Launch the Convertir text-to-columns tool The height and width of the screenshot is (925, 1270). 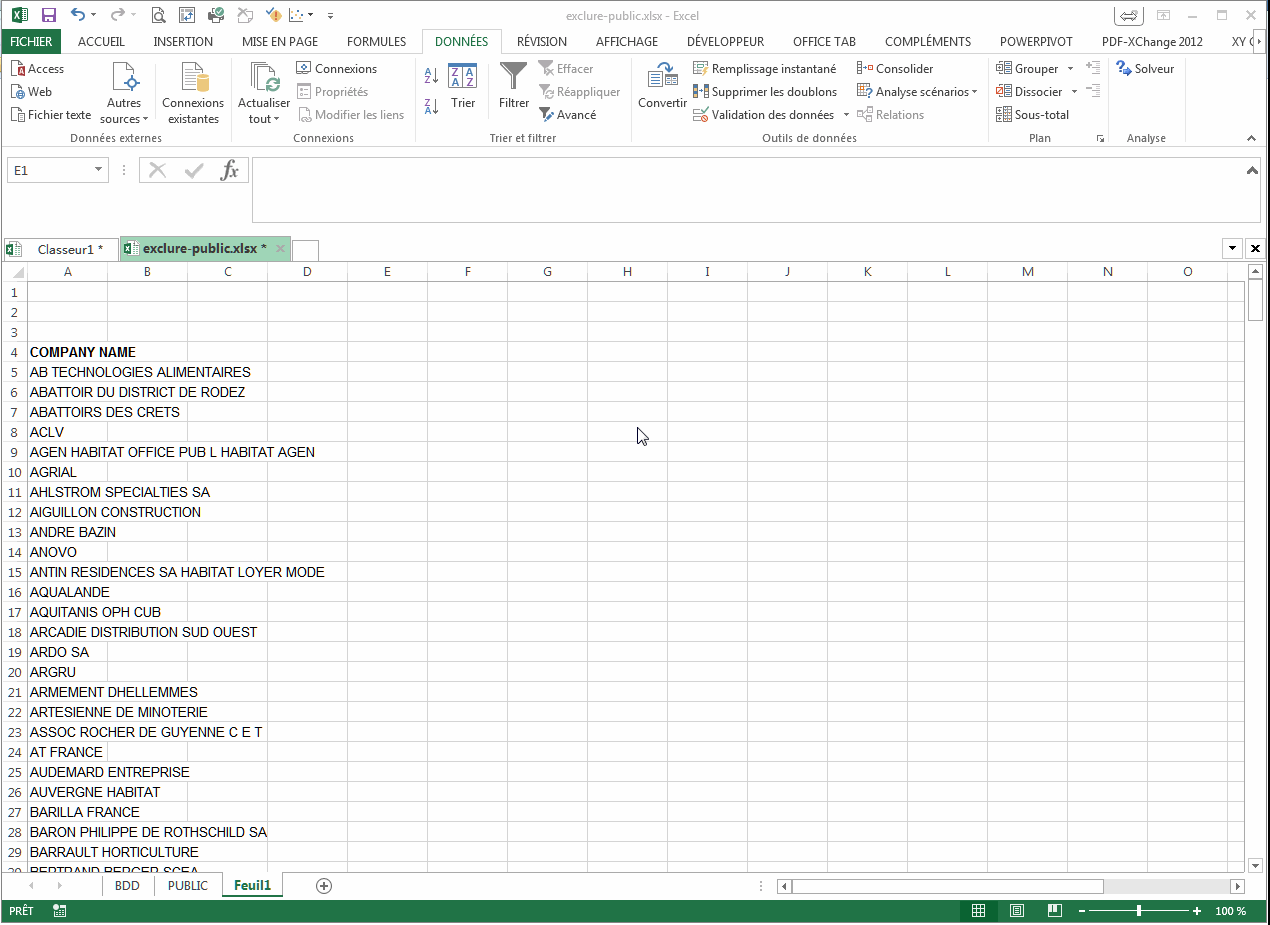(662, 86)
